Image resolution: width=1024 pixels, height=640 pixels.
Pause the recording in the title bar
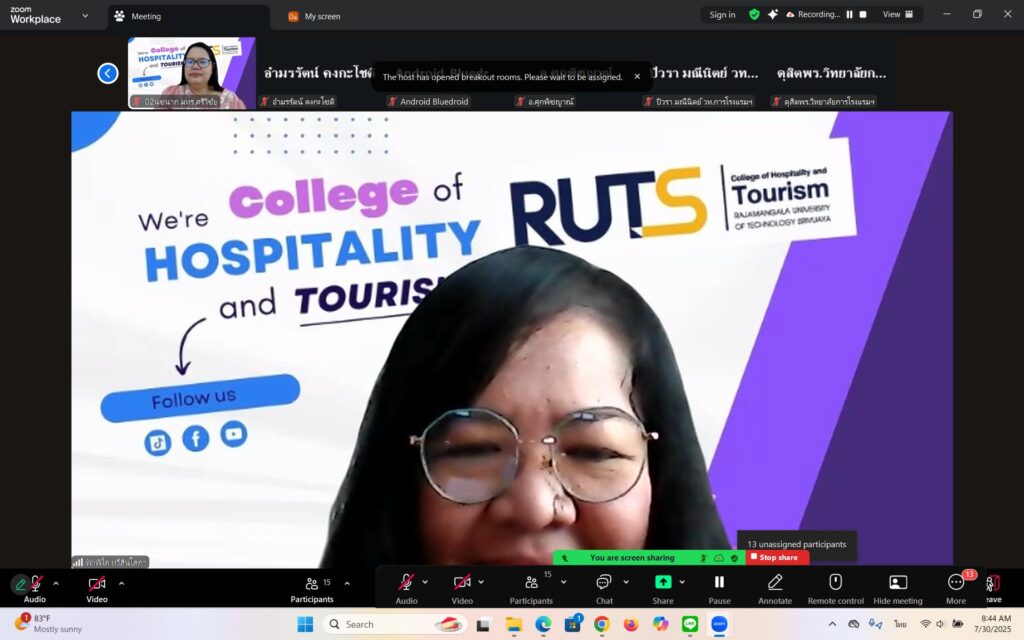(850, 14)
